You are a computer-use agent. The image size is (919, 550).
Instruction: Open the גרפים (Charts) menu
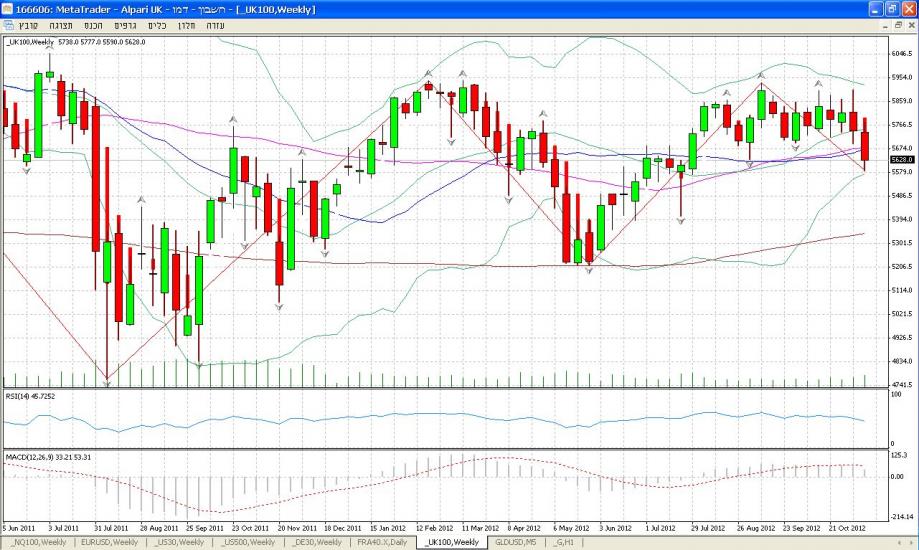pos(126,23)
